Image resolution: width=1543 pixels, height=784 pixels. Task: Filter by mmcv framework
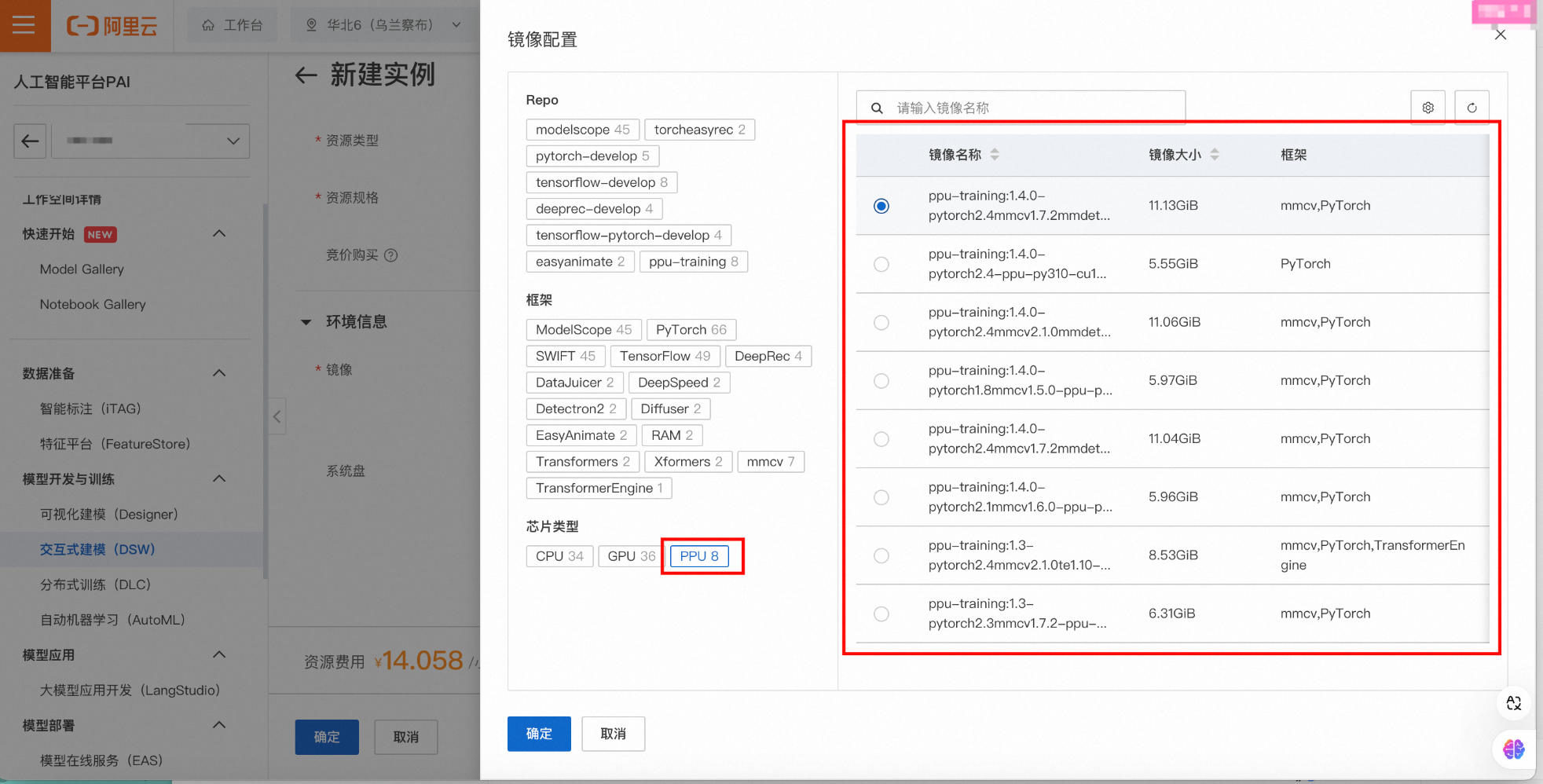tap(771, 462)
